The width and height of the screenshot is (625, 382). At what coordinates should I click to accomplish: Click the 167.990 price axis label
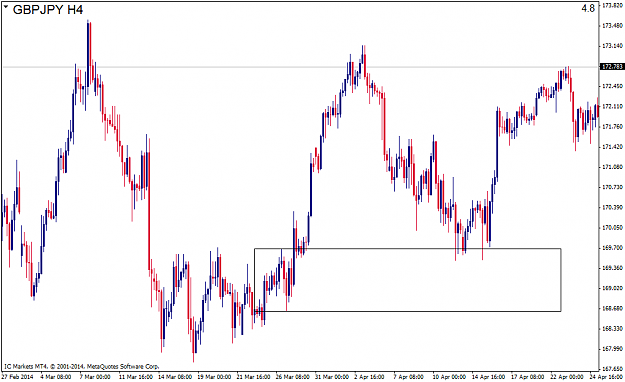pos(613,349)
